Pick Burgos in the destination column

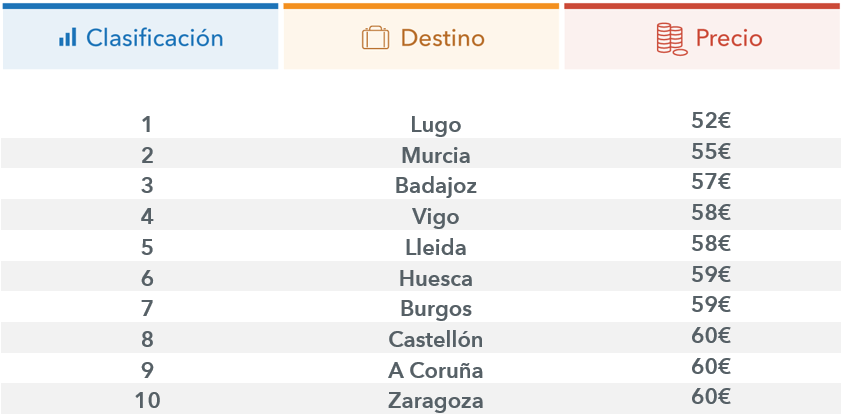coord(436,309)
